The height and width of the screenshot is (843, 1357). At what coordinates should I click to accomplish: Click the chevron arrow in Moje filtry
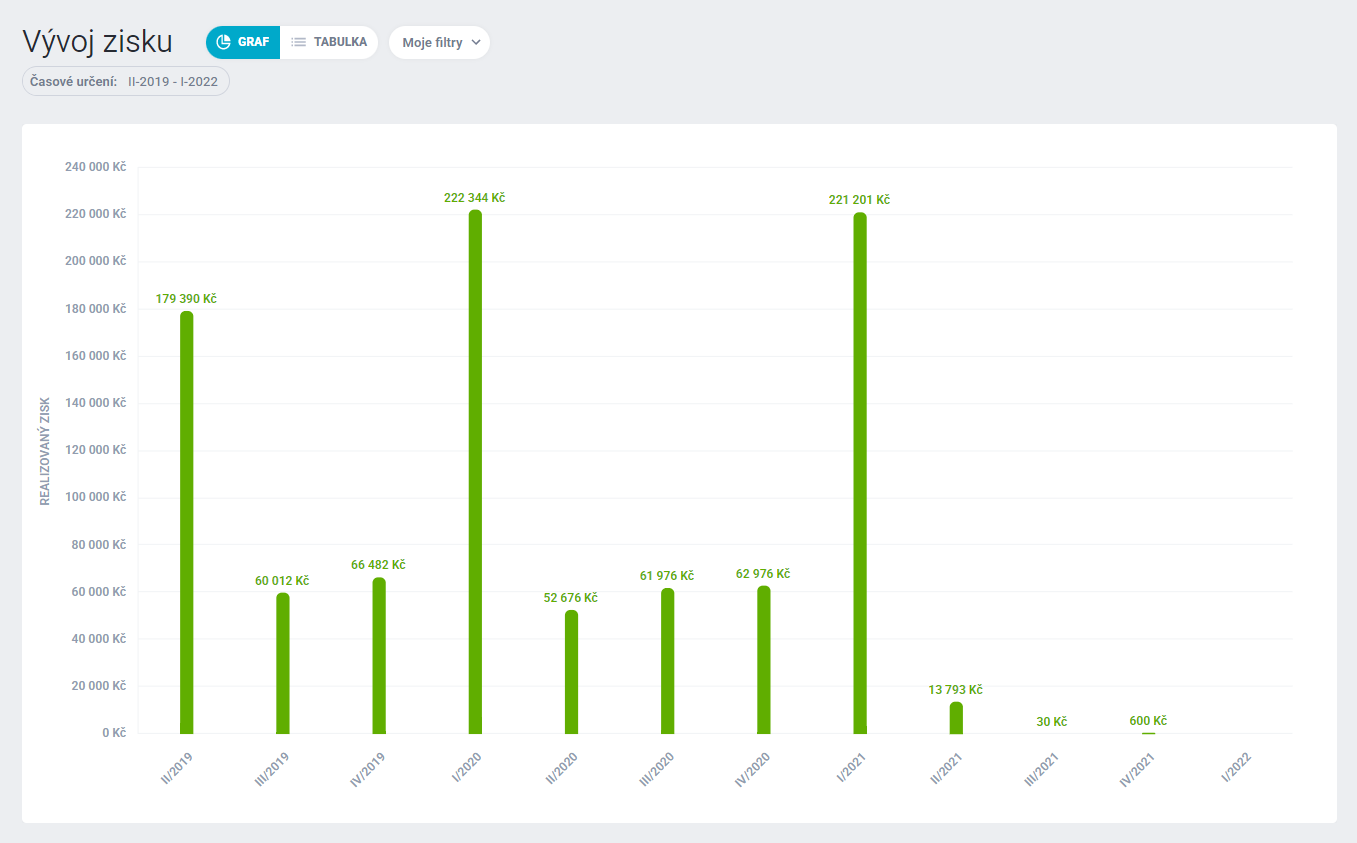coord(476,43)
